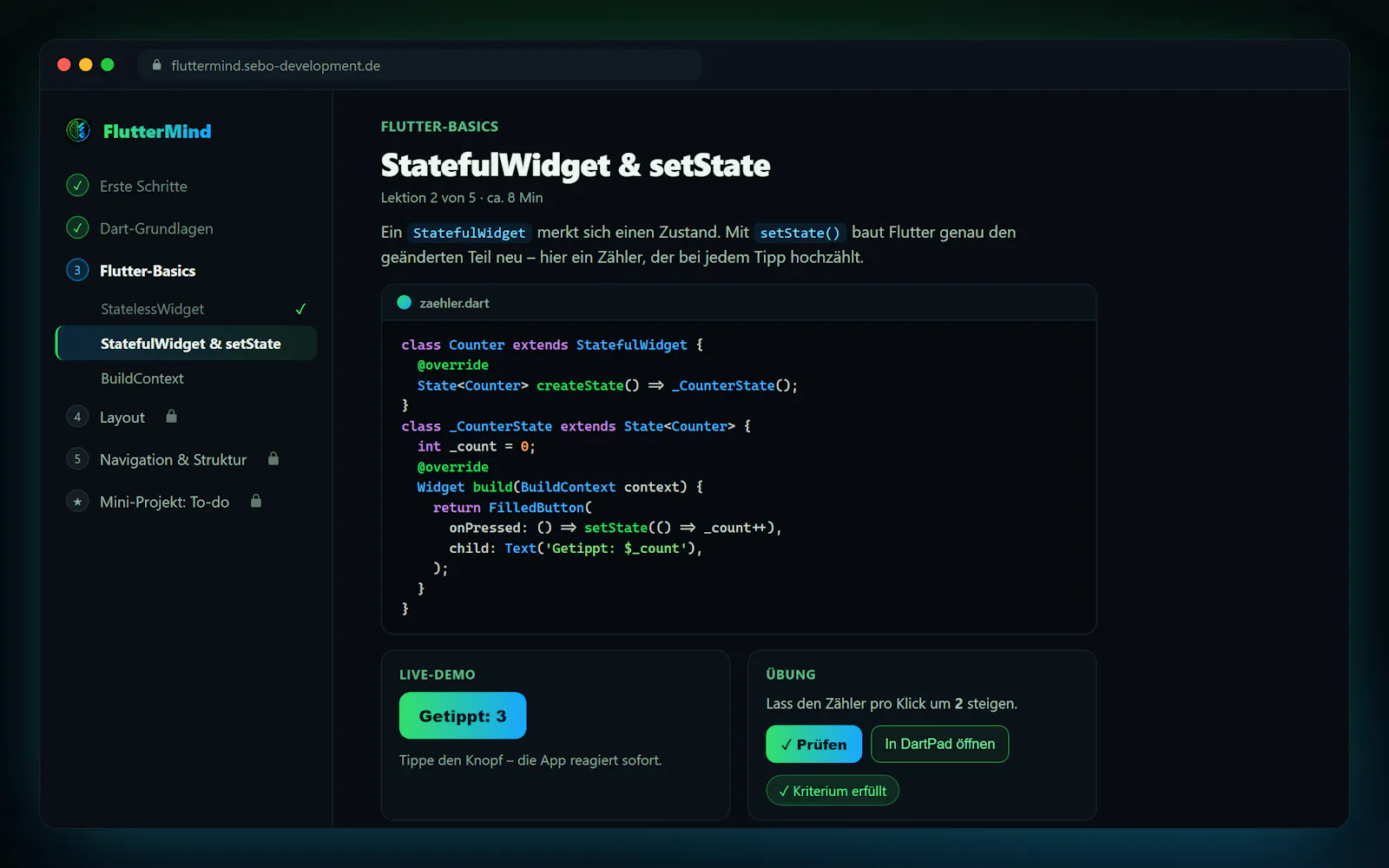Click lock icon beside Navigation & Struktur

tap(273, 458)
